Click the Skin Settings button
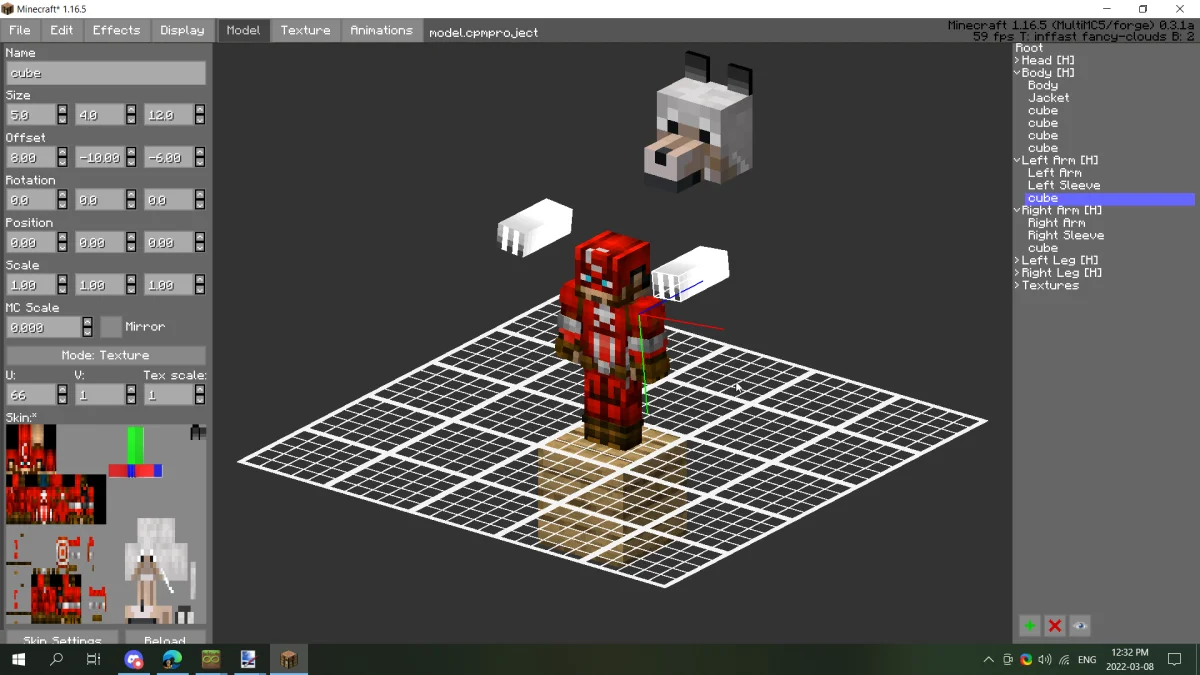The width and height of the screenshot is (1200, 675). (x=62, y=640)
